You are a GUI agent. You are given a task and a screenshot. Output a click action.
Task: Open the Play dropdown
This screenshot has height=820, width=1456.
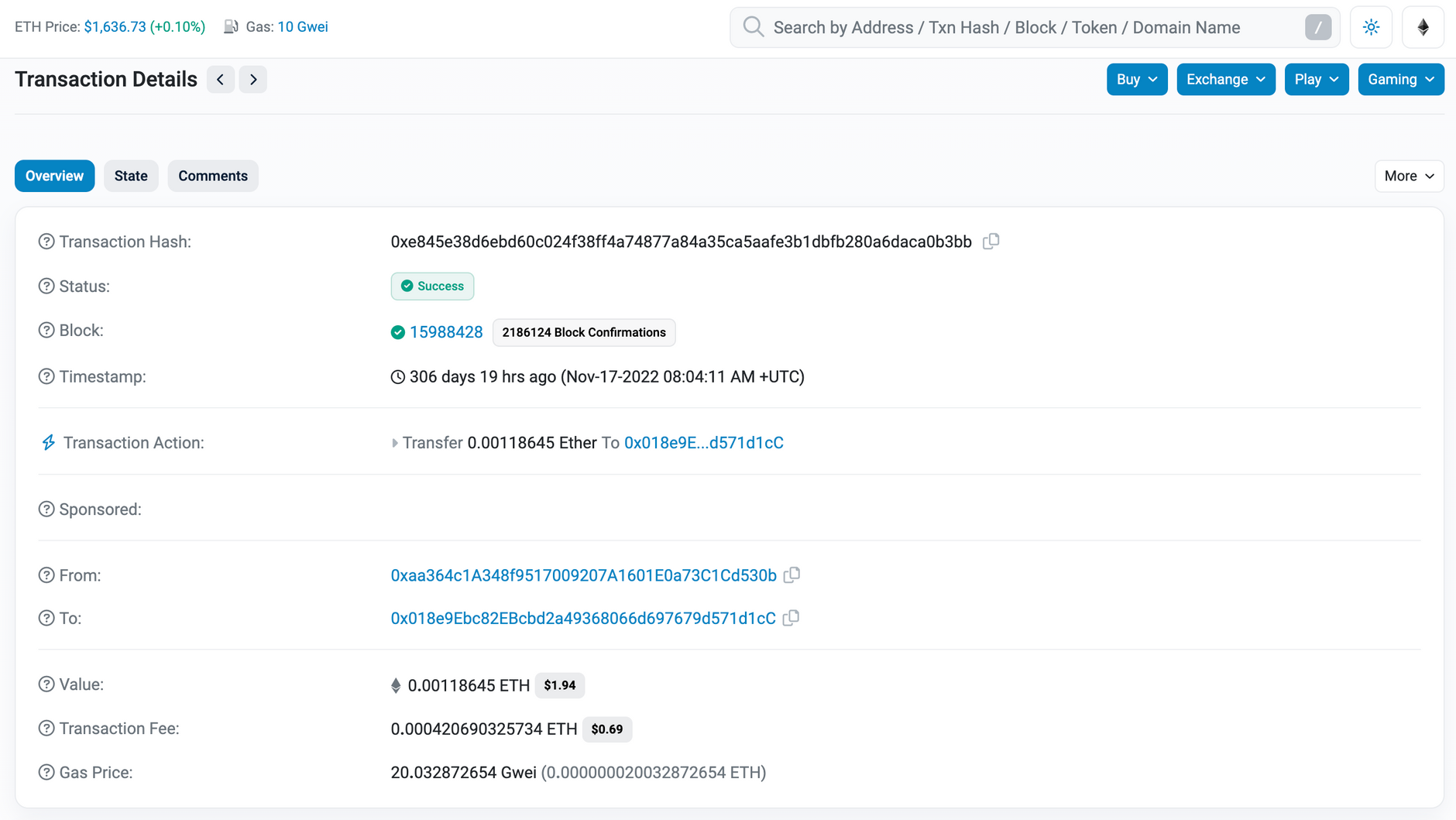point(1316,79)
